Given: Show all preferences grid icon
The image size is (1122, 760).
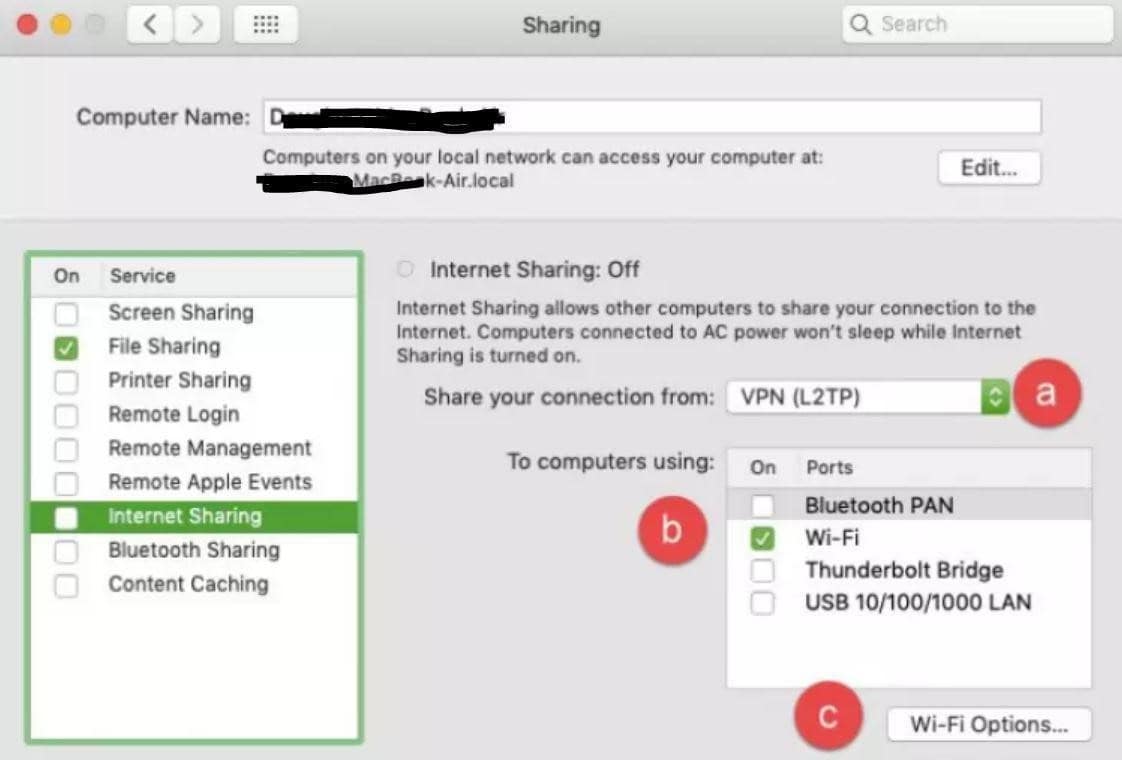Looking at the screenshot, I should [x=265, y=25].
